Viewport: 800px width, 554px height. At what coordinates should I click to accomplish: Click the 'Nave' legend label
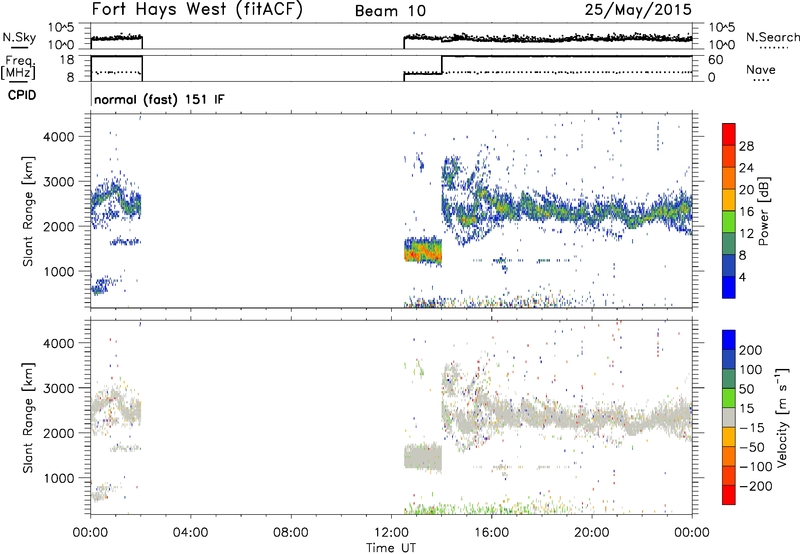[761, 70]
